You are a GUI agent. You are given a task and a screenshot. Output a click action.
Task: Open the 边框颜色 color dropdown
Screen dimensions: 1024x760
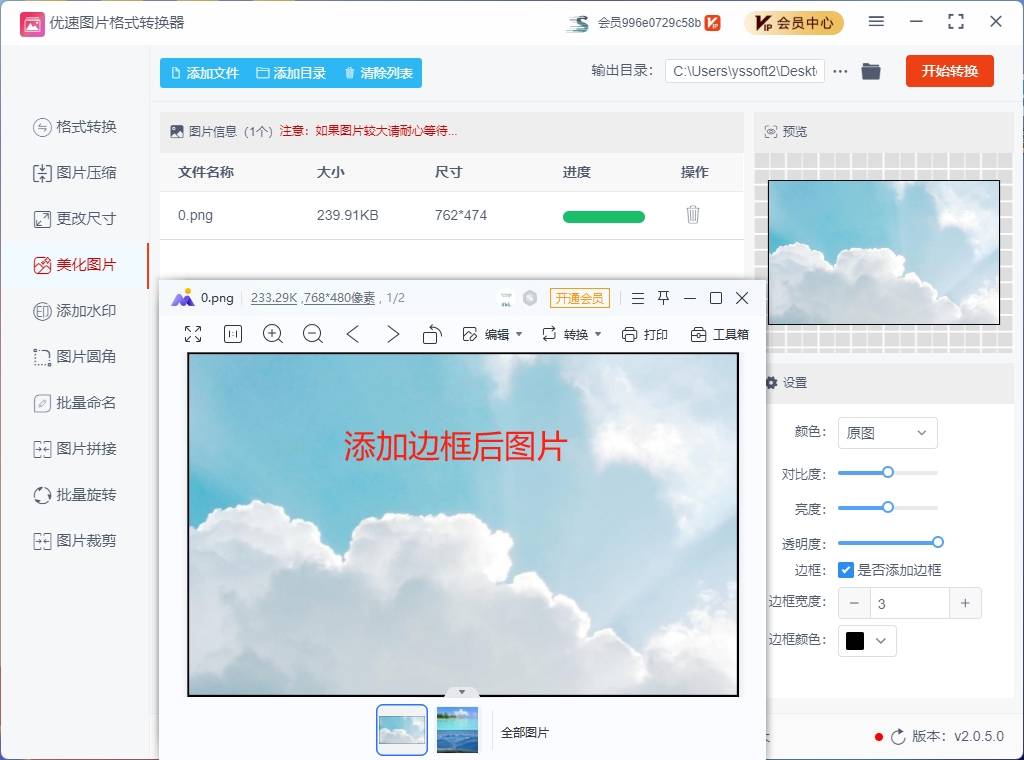[x=866, y=641]
